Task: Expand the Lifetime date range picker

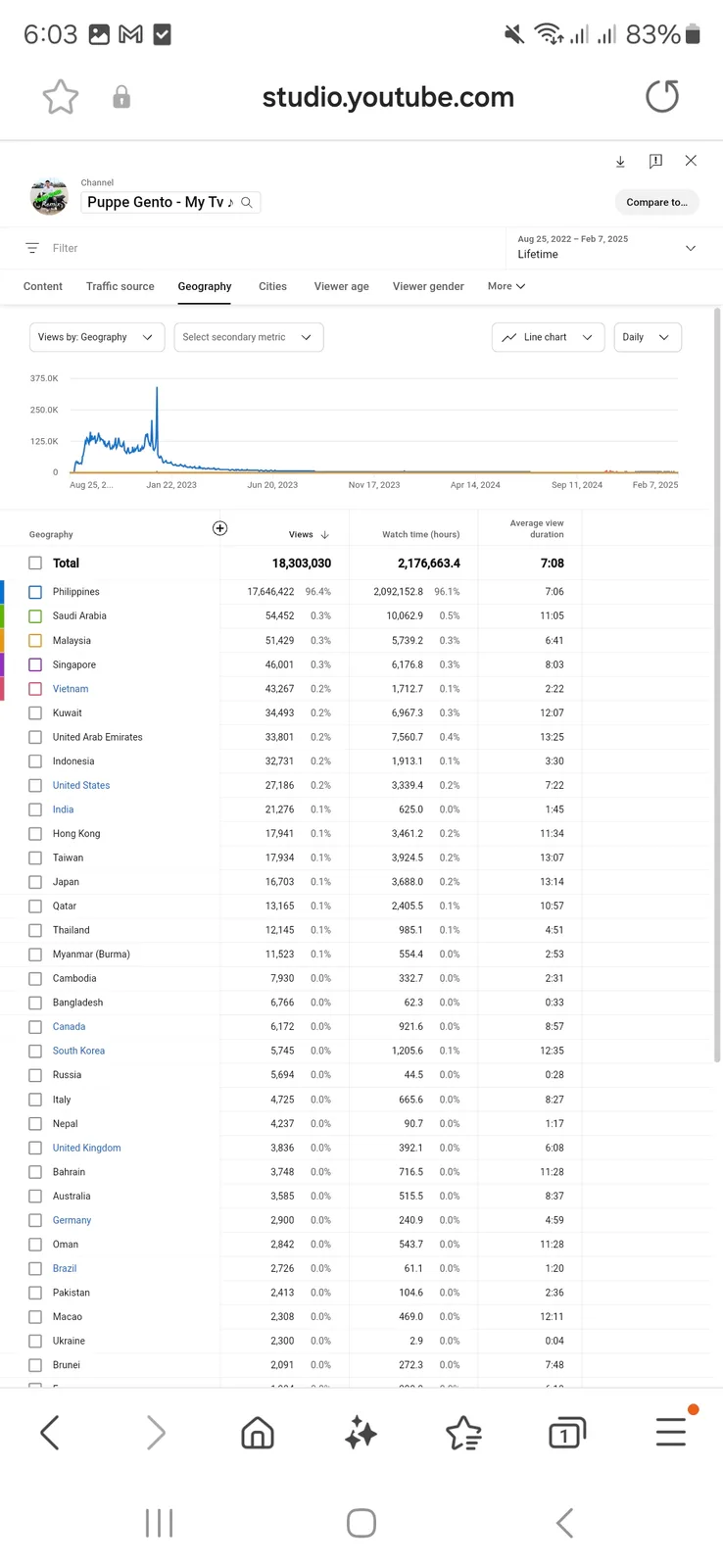Action: 607,248
